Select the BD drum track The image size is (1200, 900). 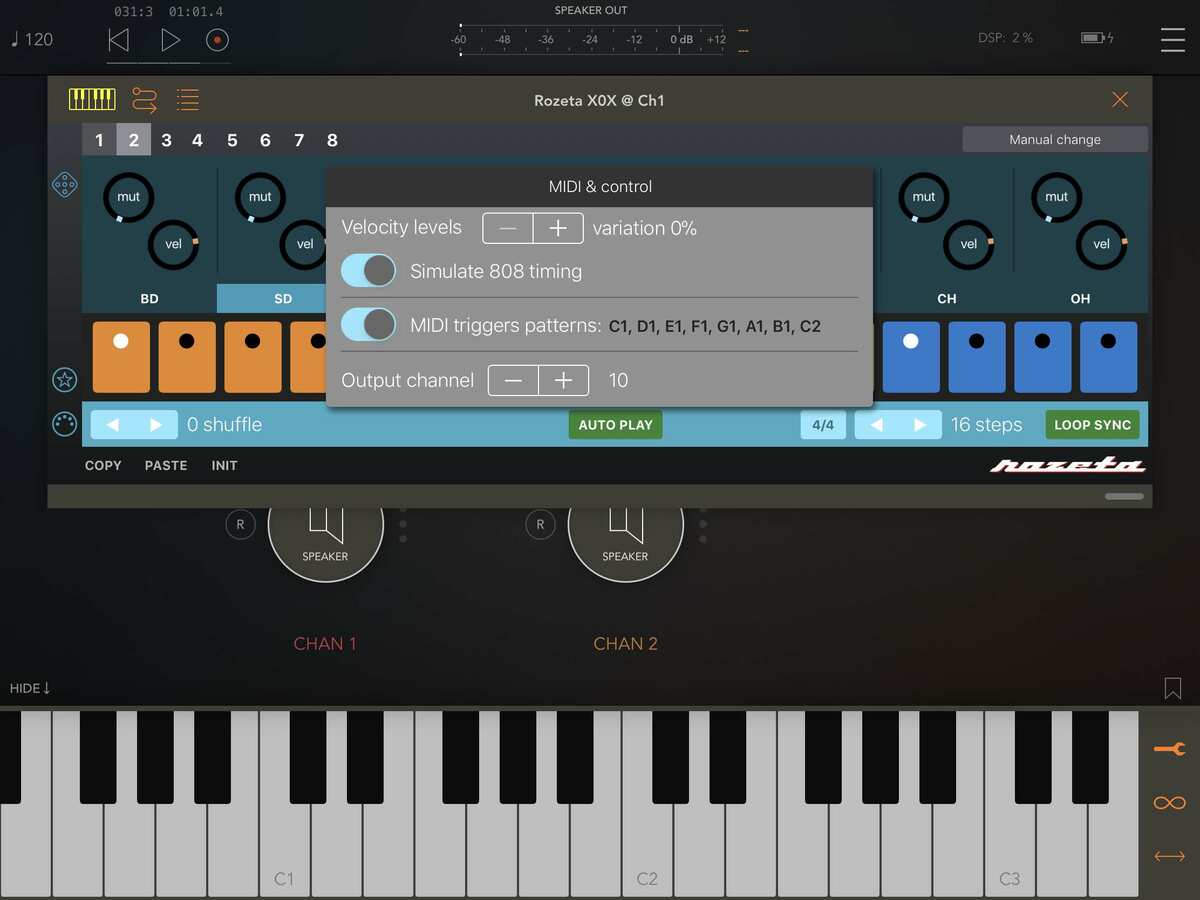(149, 298)
